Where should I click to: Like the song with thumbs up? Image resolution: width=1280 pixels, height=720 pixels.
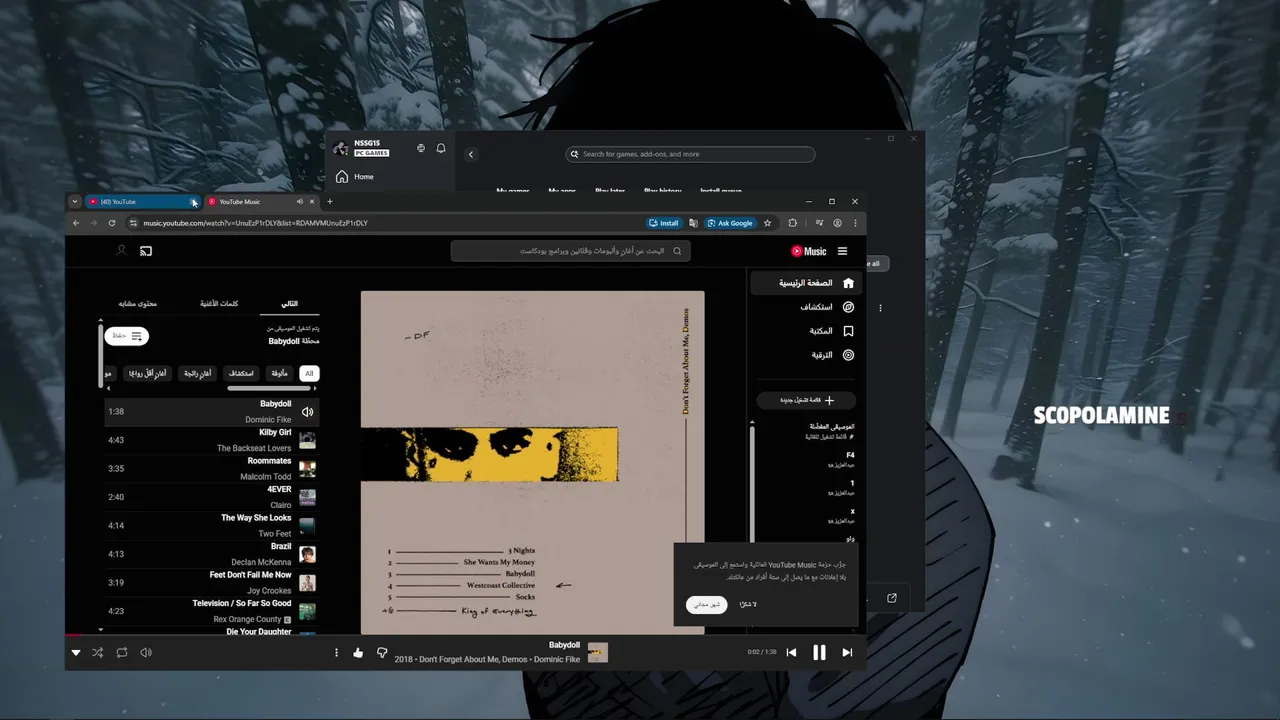[358, 652]
